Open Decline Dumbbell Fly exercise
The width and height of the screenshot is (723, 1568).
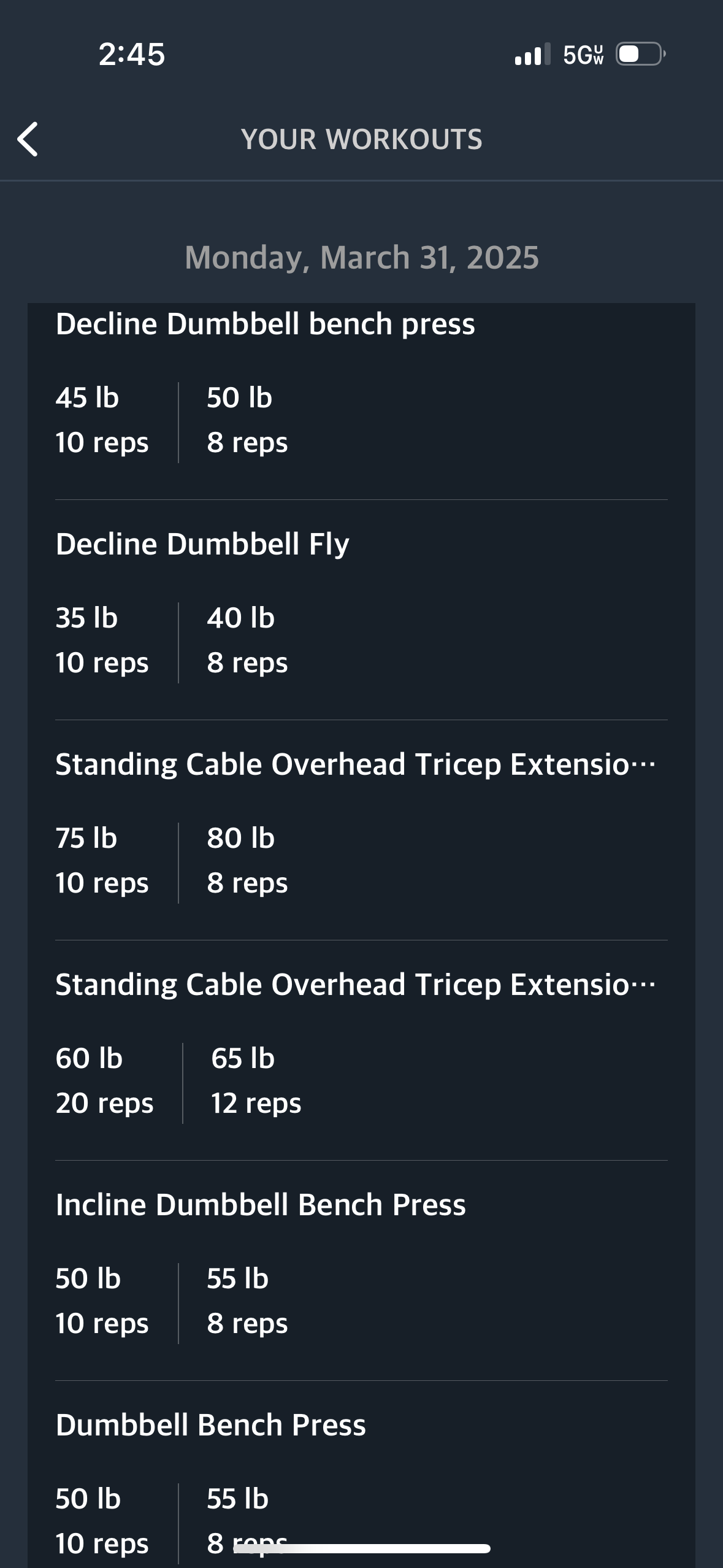202,544
